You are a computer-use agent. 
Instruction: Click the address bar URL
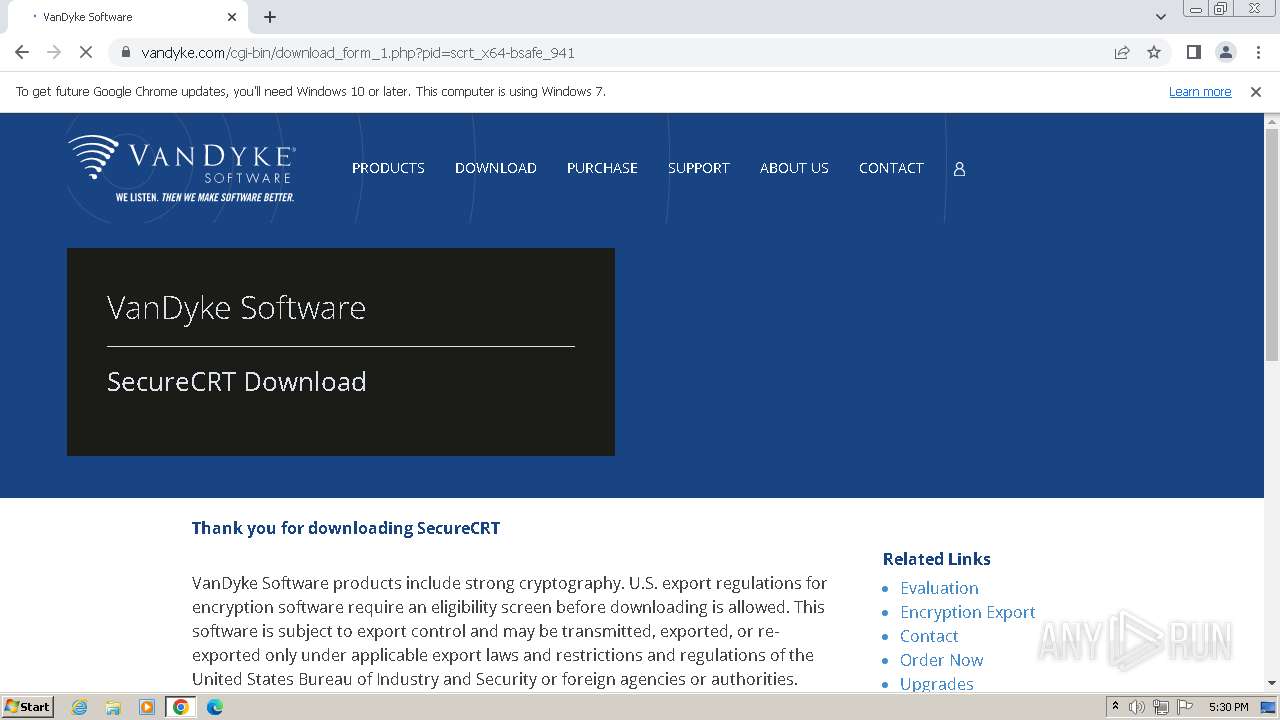pyautogui.click(x=358, y=52)
